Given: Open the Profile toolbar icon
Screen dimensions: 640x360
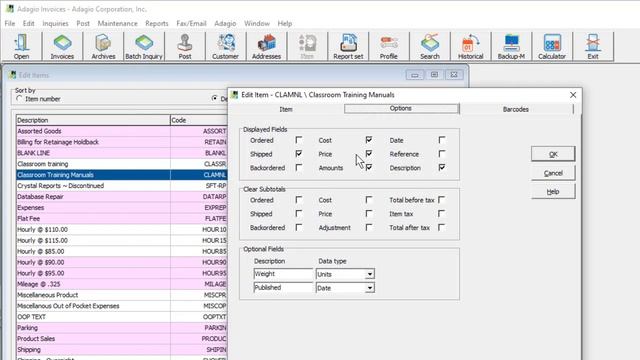Looking at the screenshot, I should [x=389, y=47].
